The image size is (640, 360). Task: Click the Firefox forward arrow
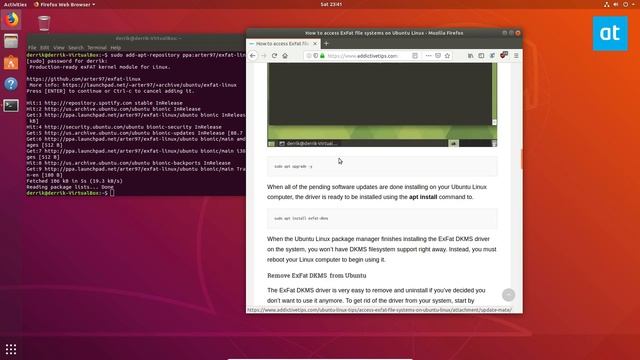264,56
